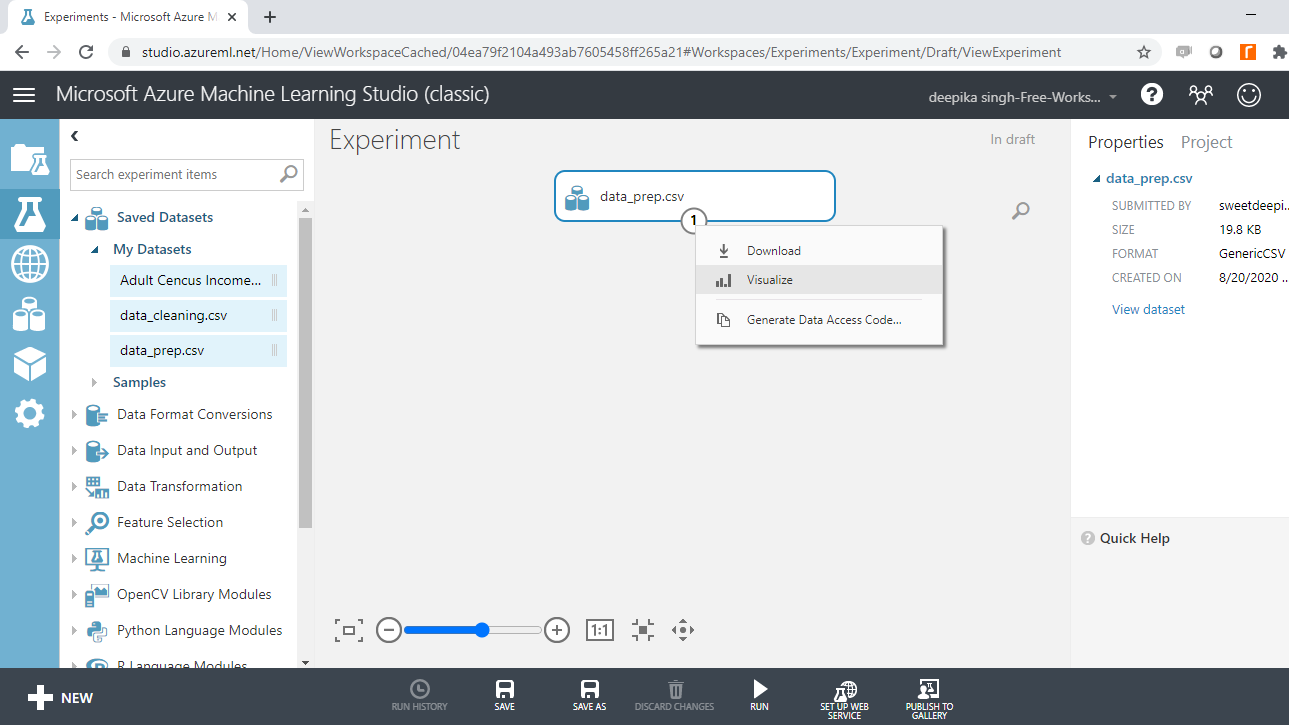Screen dimensions: 1289x725
Task: Select data_prep.csv in My Datasets
Action: (x=198, y=351)
